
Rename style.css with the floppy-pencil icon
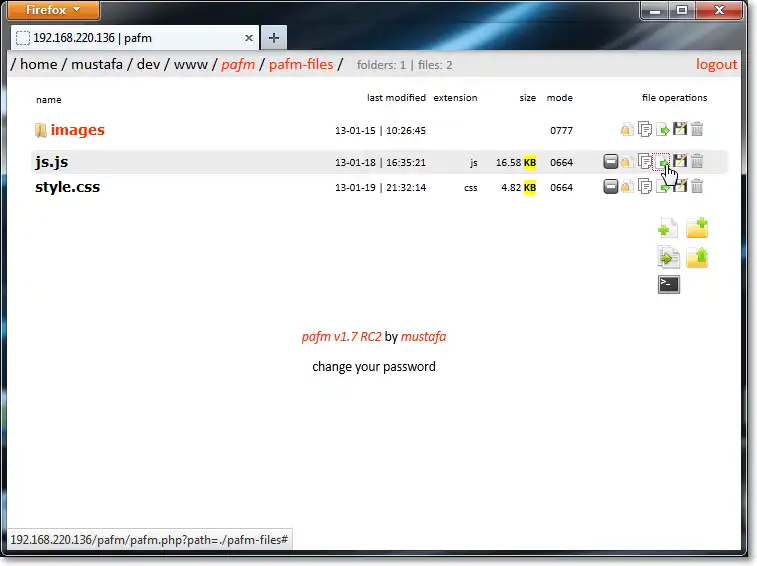point(681,186)
